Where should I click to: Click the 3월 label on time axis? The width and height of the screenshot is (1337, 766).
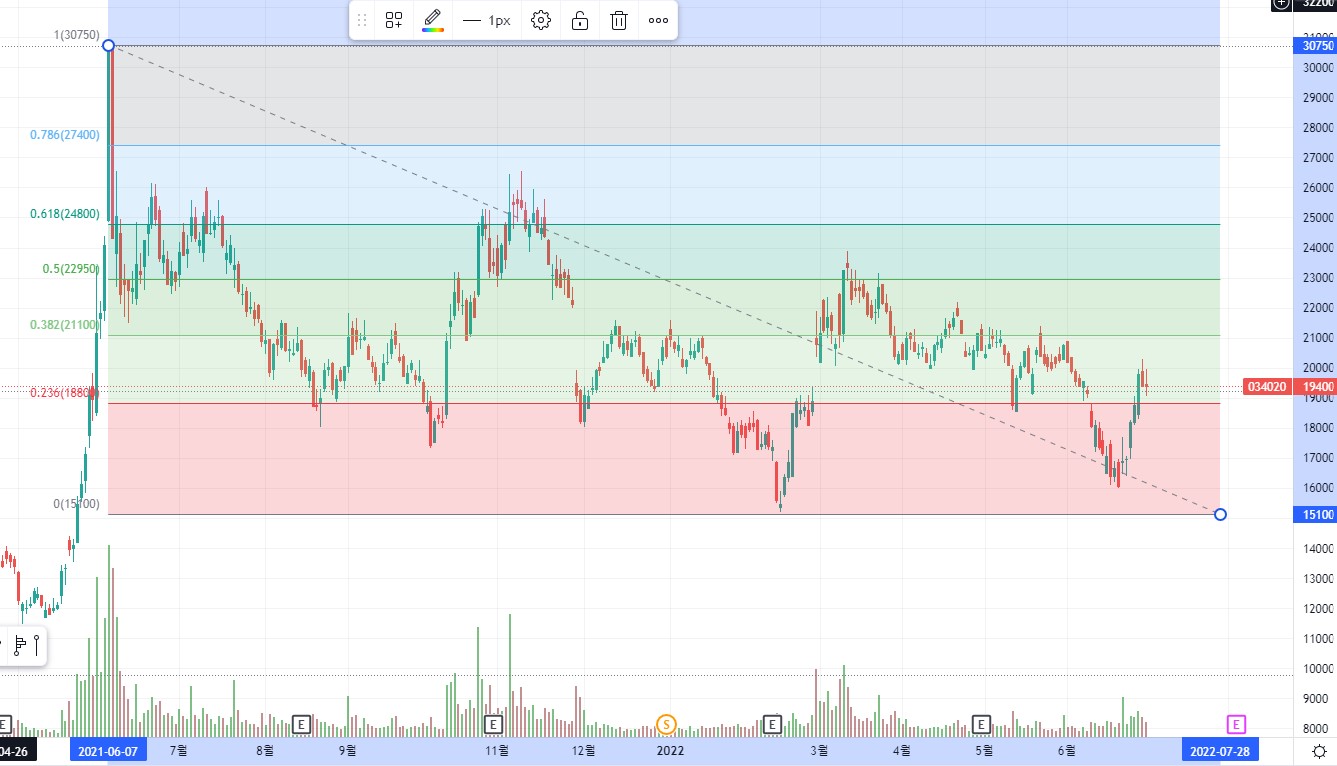[820, 750]
